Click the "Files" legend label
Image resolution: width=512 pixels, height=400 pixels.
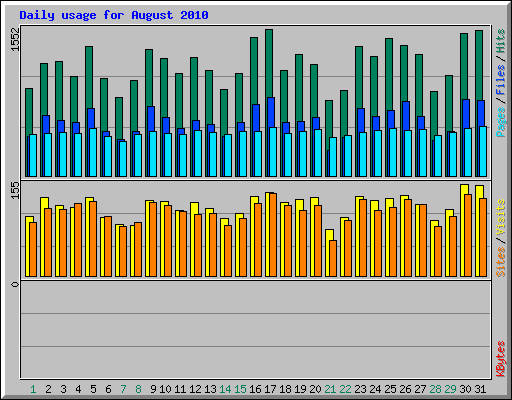coord(501,80)
